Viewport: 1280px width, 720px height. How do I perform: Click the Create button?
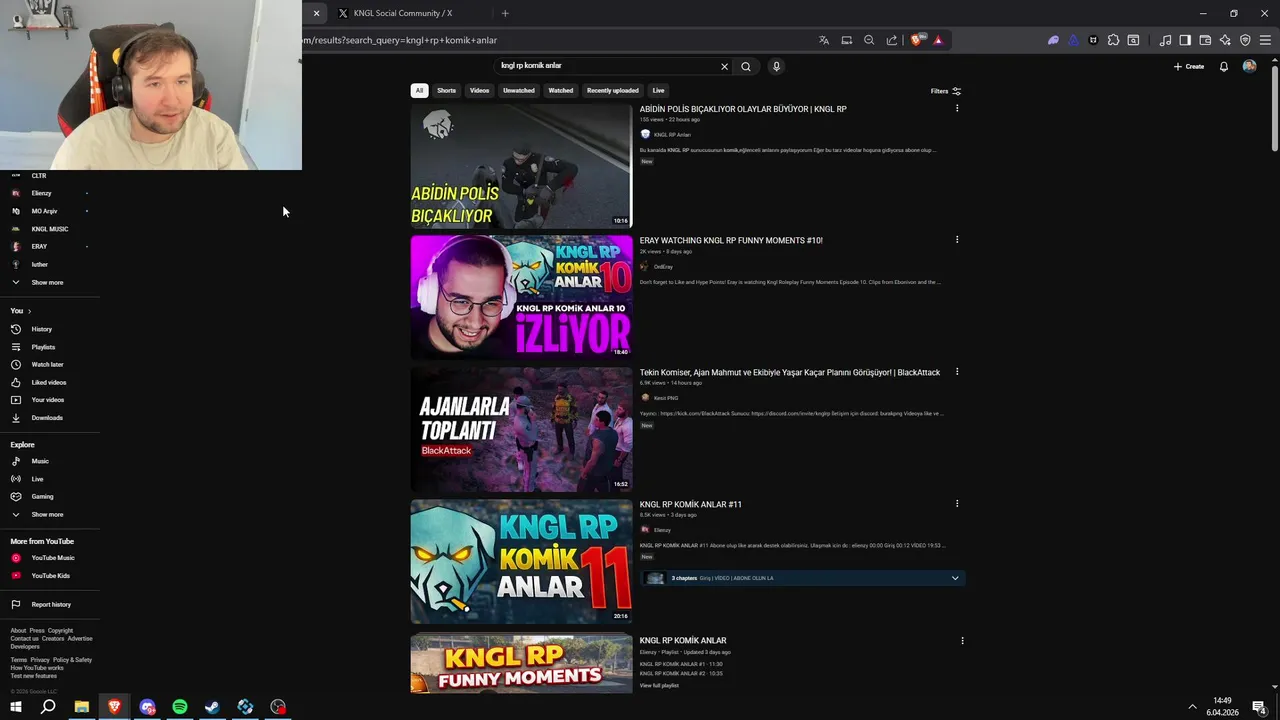pyautogui.click(x=1189, y=66)
